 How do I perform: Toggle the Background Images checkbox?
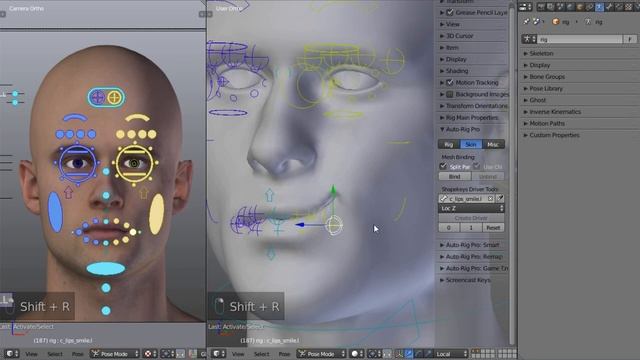(x=450, y=94)
